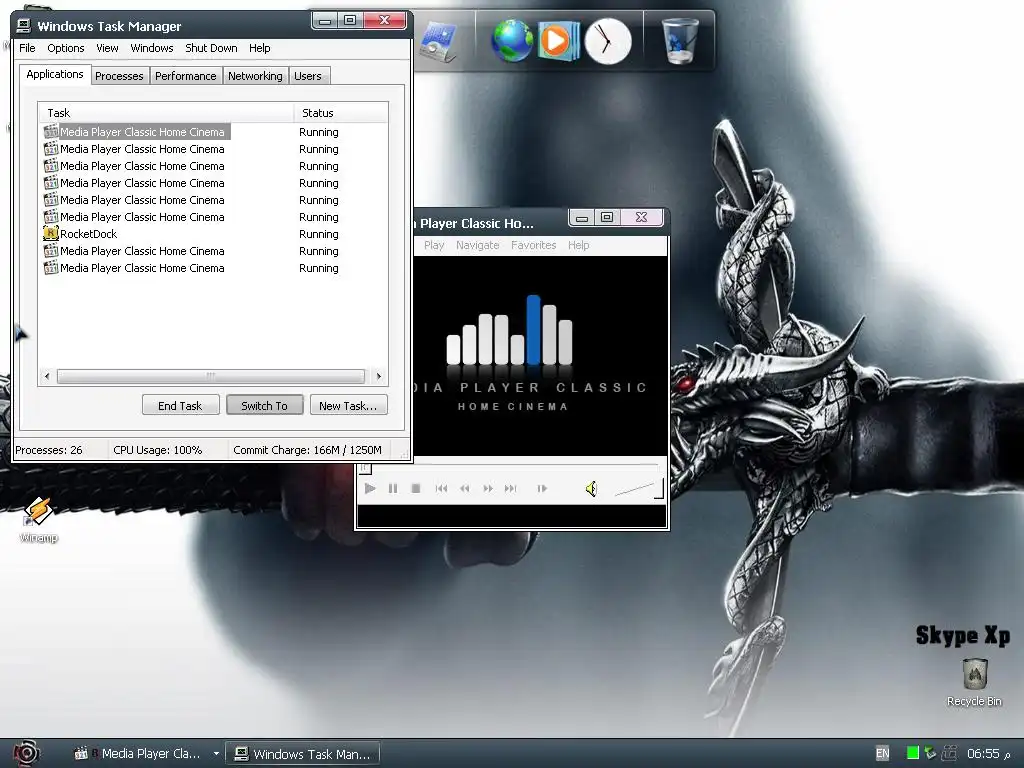Open the Winamp desktop shortcut
Image resolution: width=1024 pixels, height=768 pixels.
(x=38, y=519)
